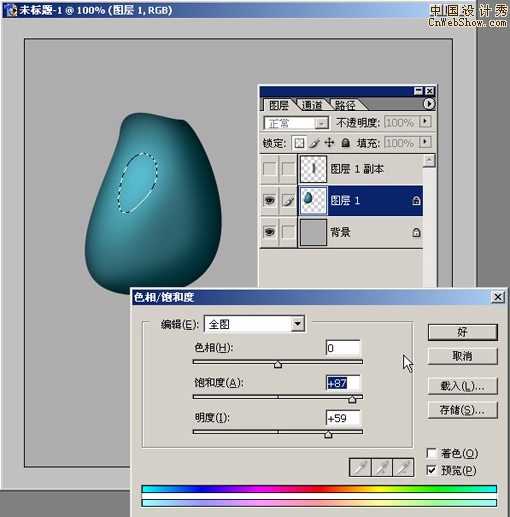Switch to the 路径 paths tab
The width and height of the screenshot is (510, 517).
345,105
